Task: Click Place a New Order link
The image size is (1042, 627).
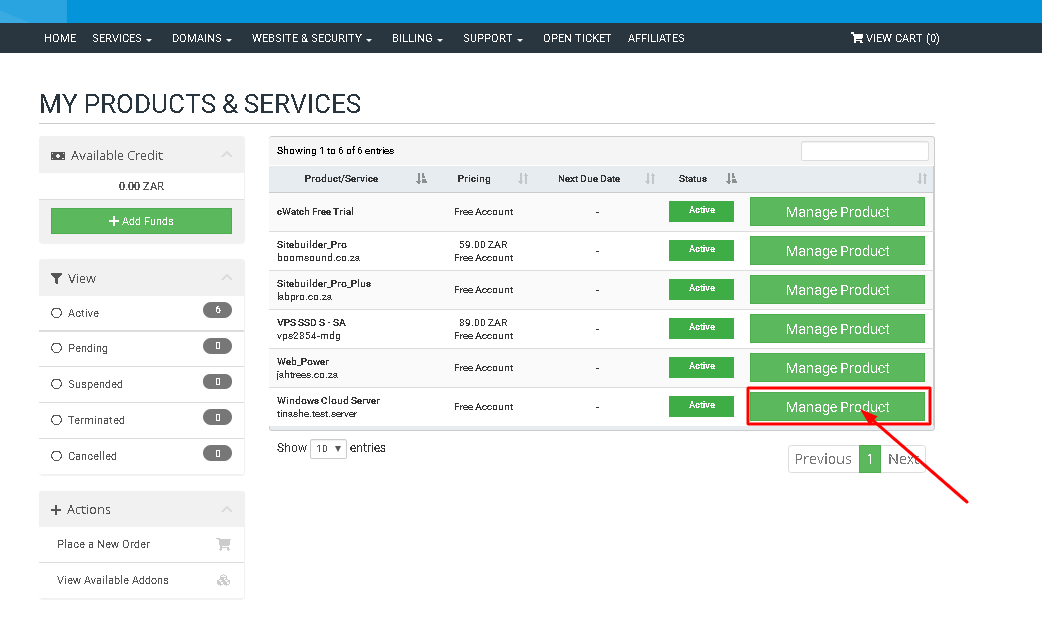Action: click(104, 544)
